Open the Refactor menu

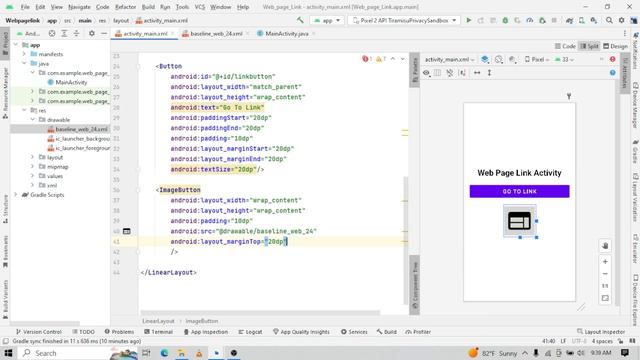pos(125,7)
